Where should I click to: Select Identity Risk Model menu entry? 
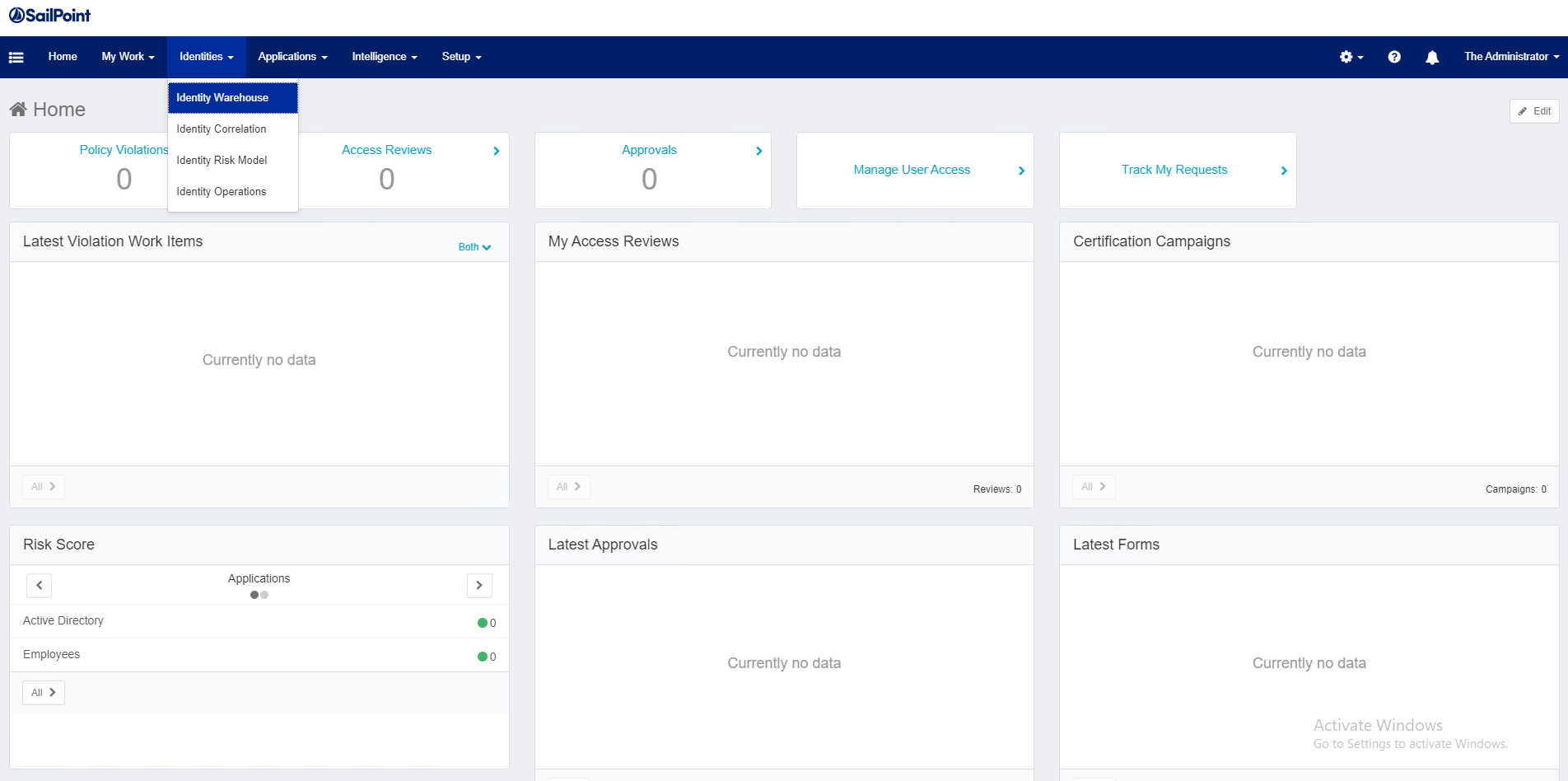[x=233, y=161]
